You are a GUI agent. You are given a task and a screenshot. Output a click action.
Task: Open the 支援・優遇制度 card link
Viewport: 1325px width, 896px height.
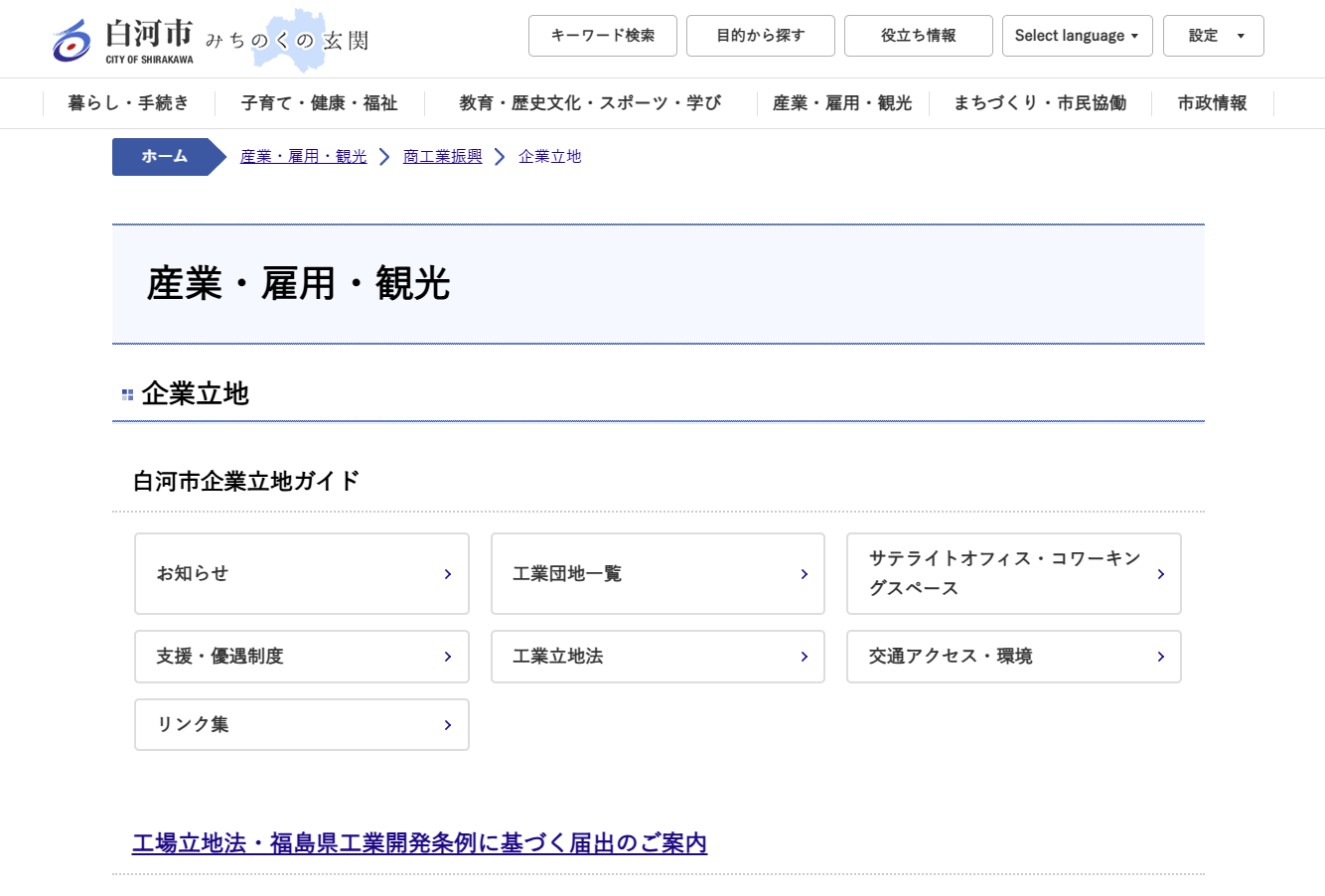click(302, 657)
